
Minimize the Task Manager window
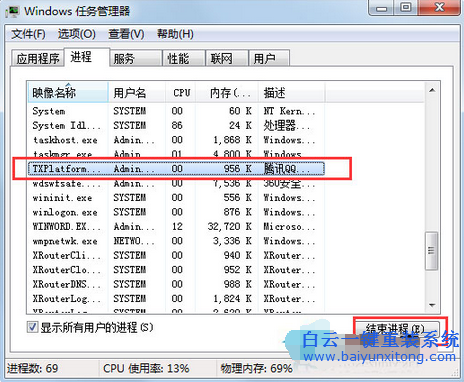click(x=381, y=8)
